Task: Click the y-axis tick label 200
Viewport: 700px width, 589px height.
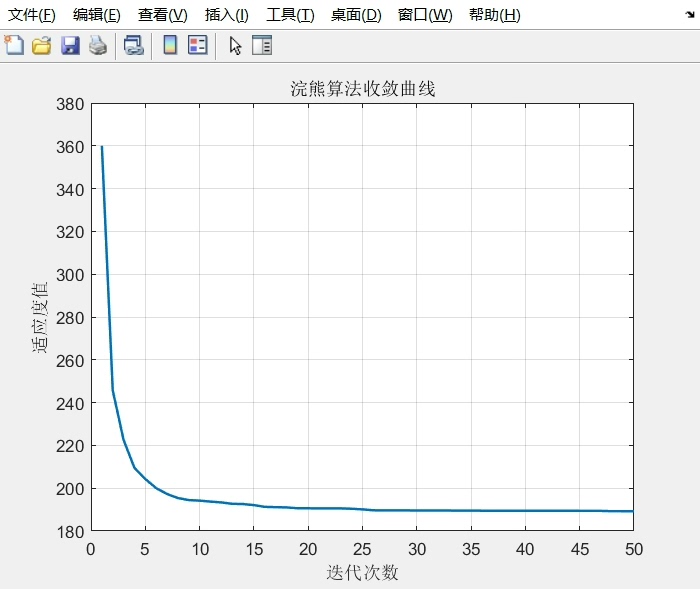Action: [70, 489]
